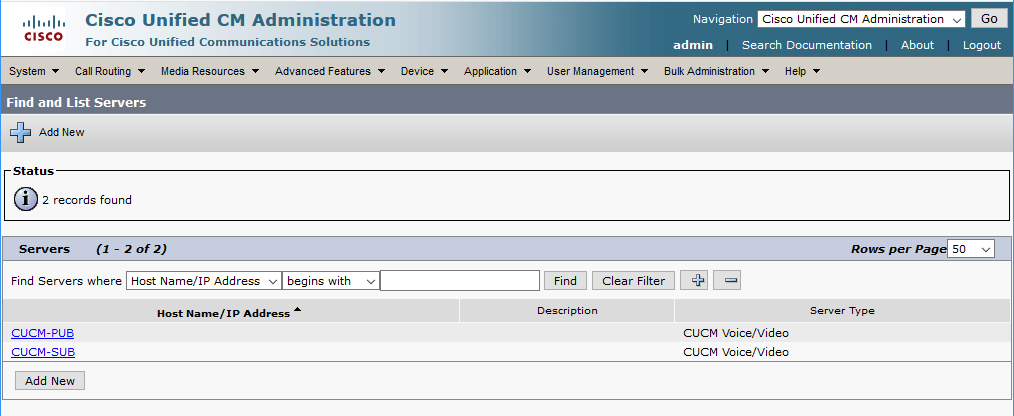The image size is (1014, 416).
Task: Click the information status icon
Action: coord(26,200)
